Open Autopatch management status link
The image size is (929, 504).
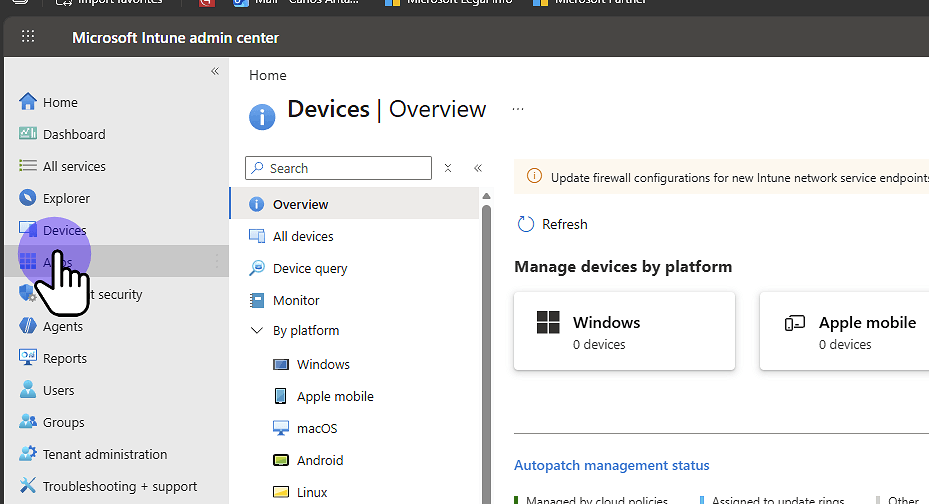coord(611,466)
